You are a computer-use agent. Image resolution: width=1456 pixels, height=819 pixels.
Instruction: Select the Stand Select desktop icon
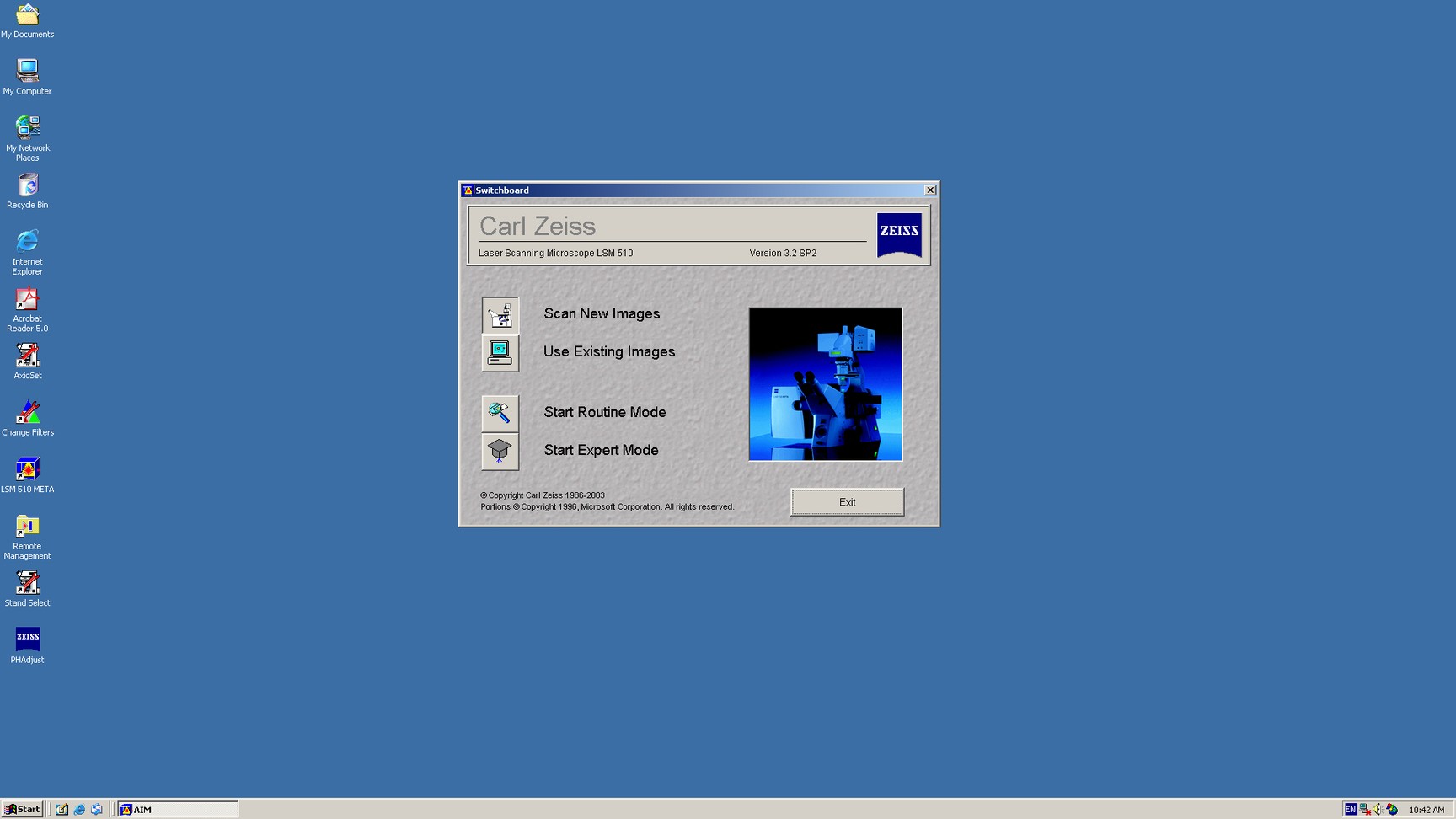click(x=28, y=590)
